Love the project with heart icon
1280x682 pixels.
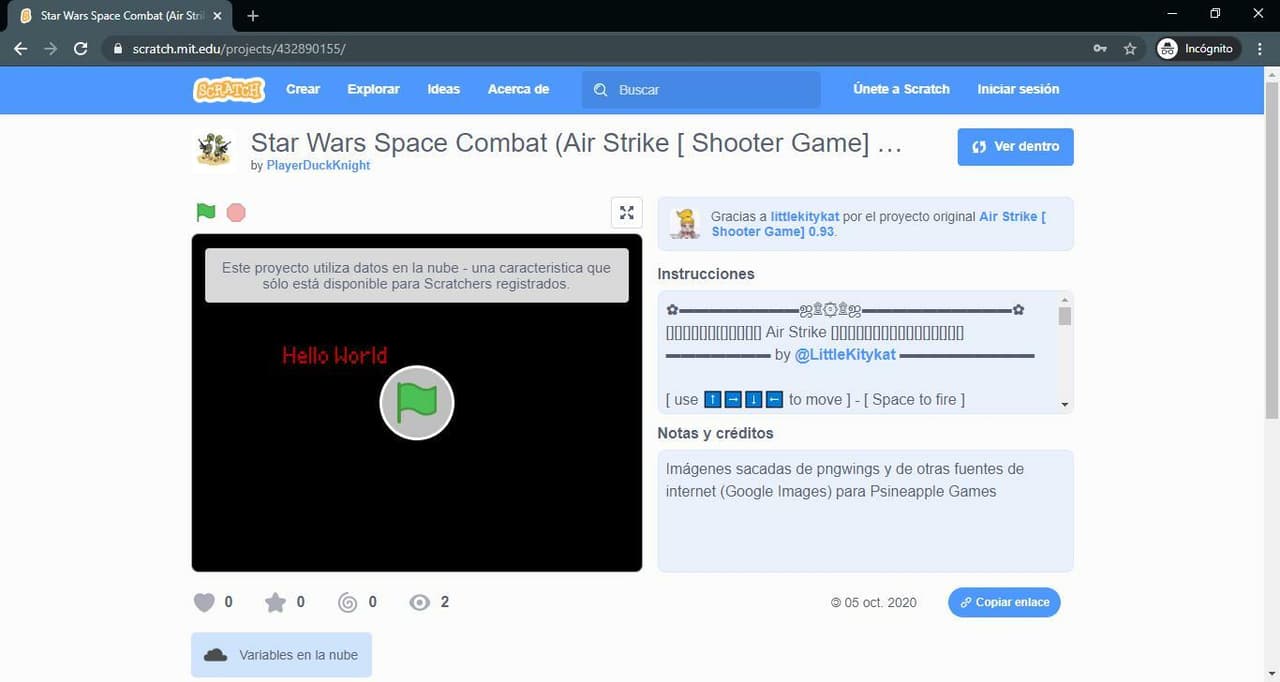click(x=204, y=603)
